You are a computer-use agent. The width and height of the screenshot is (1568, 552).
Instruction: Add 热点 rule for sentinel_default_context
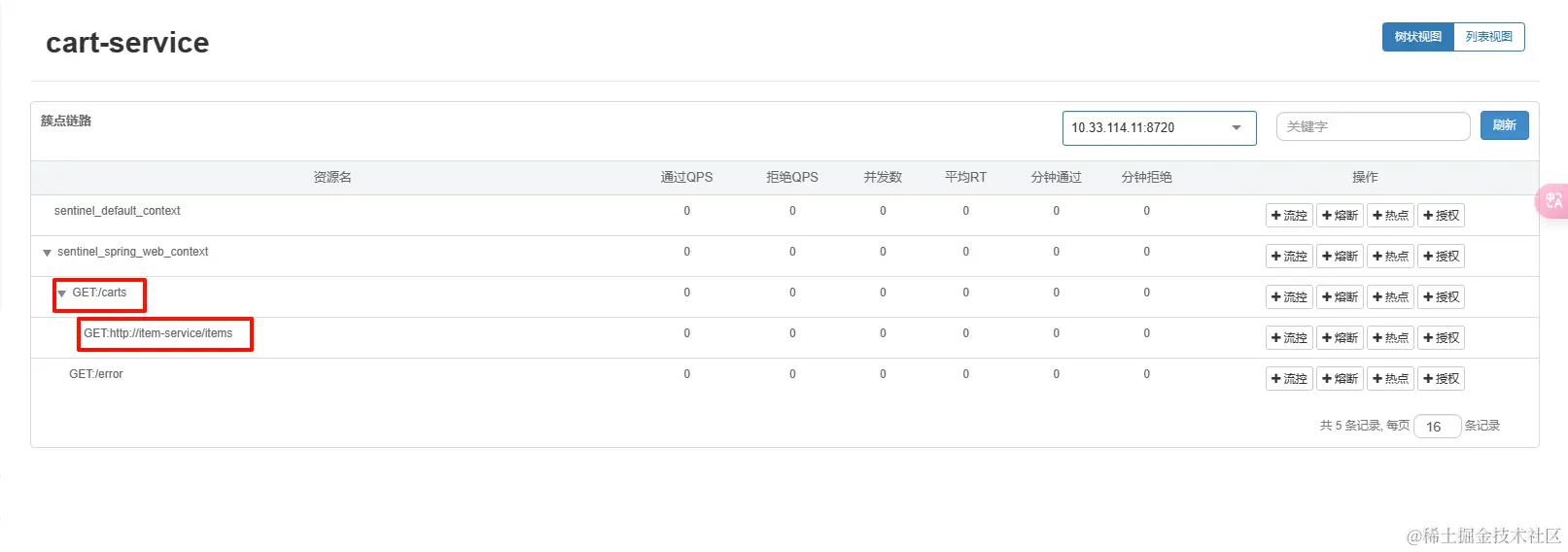click(1390, 216)
